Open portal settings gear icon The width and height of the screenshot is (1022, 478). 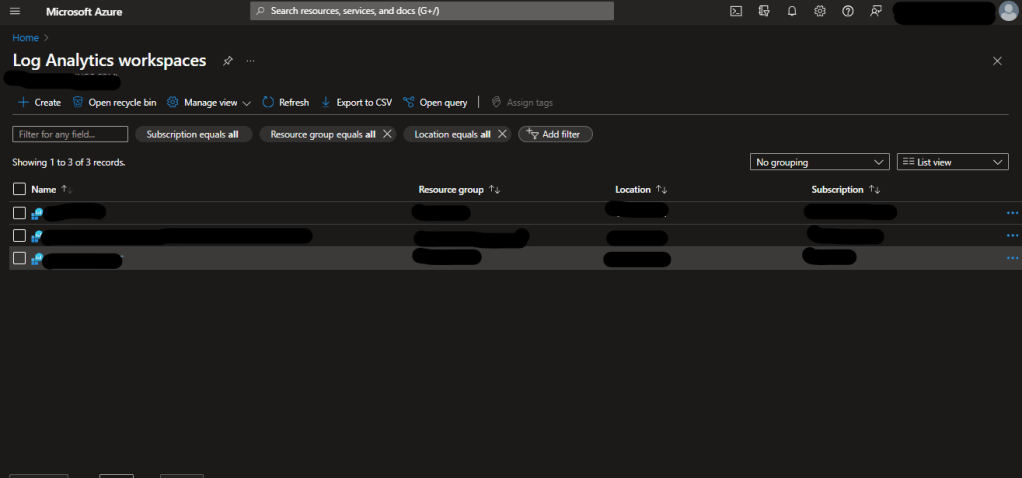[820, 11]
